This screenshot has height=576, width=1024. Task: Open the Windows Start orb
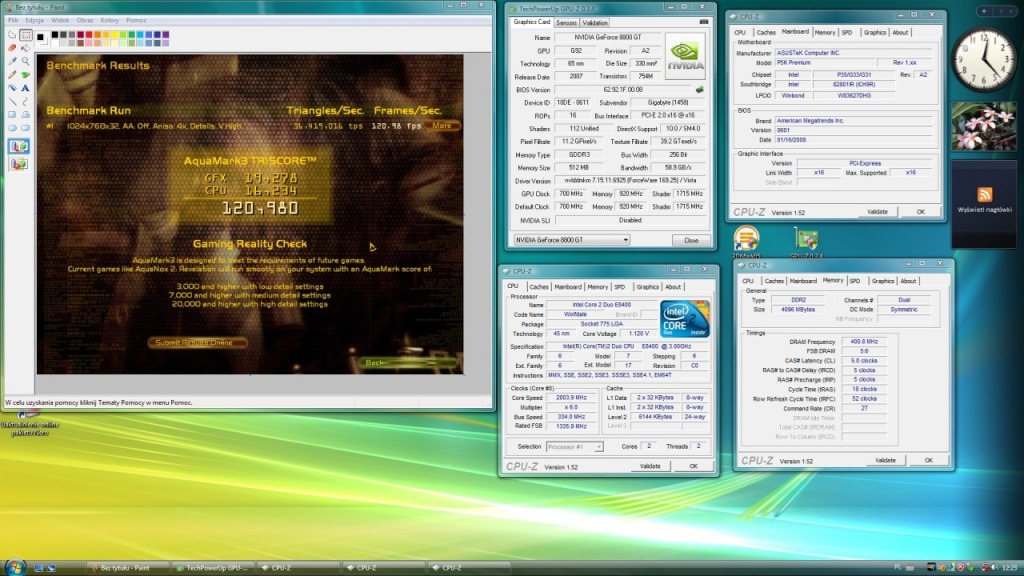tap(14, 567)
